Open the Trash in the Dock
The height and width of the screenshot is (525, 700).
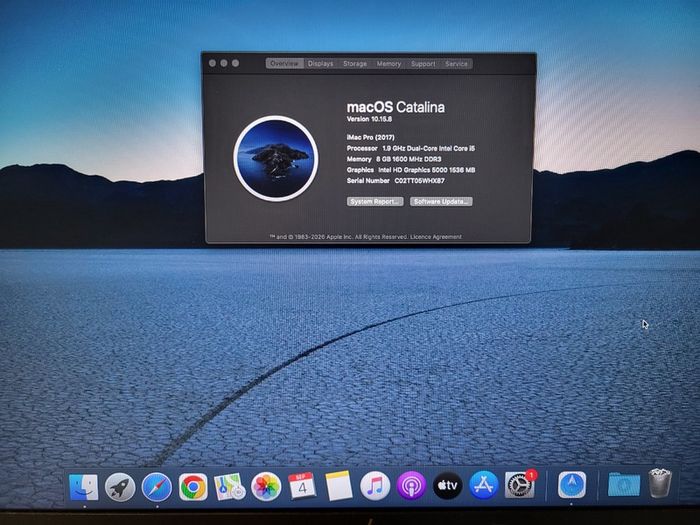[x=660, y=483]
